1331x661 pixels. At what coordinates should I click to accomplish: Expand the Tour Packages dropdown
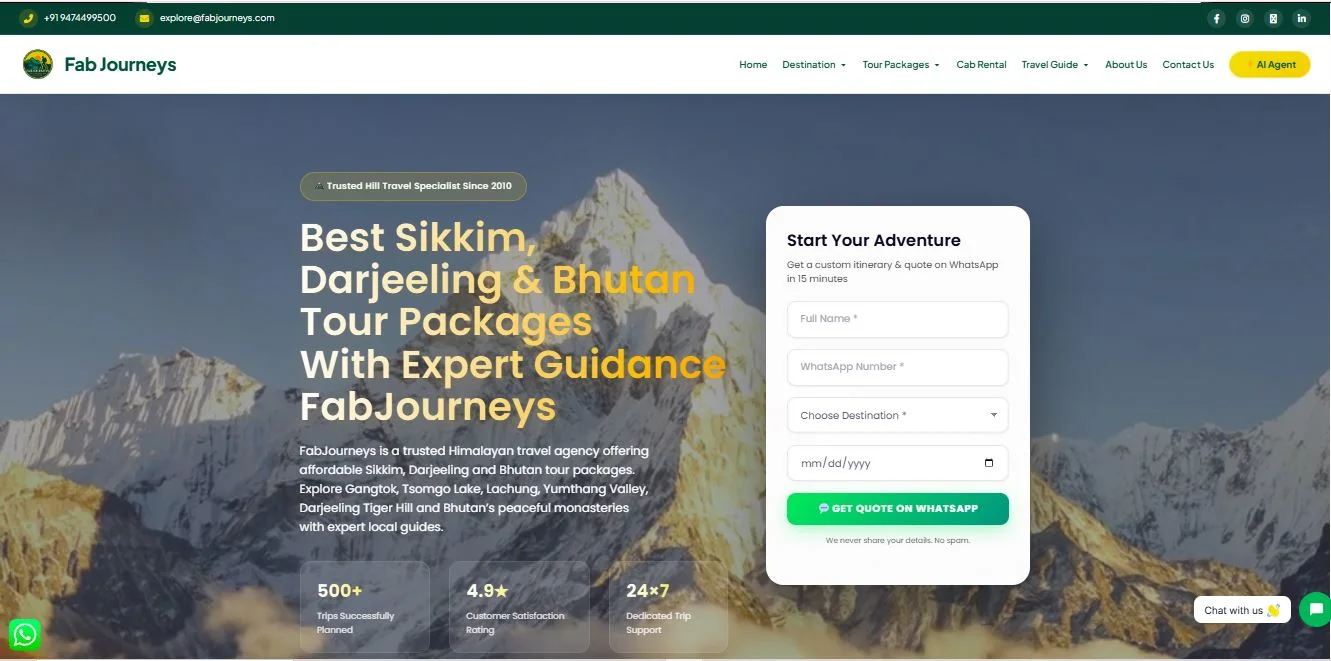click(x=901, y=65)
